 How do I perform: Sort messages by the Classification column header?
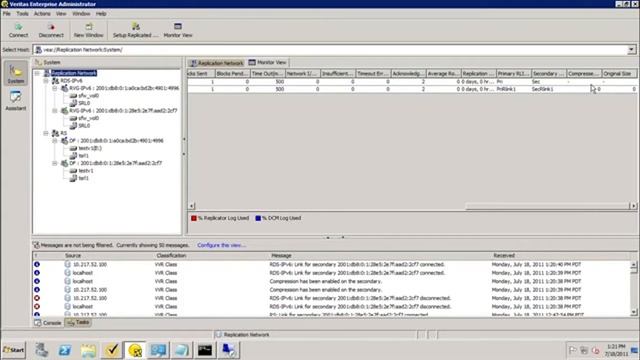171,256
